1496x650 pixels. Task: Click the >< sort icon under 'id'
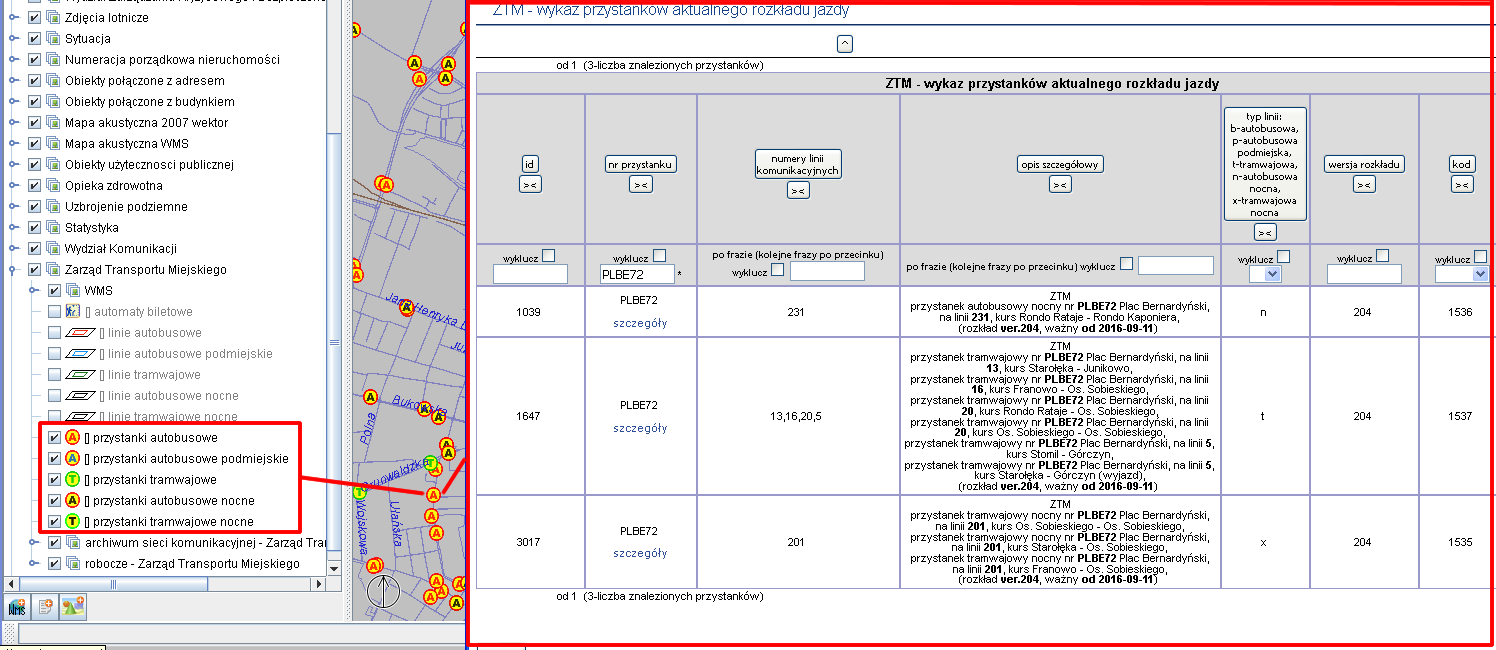(530, 184)
